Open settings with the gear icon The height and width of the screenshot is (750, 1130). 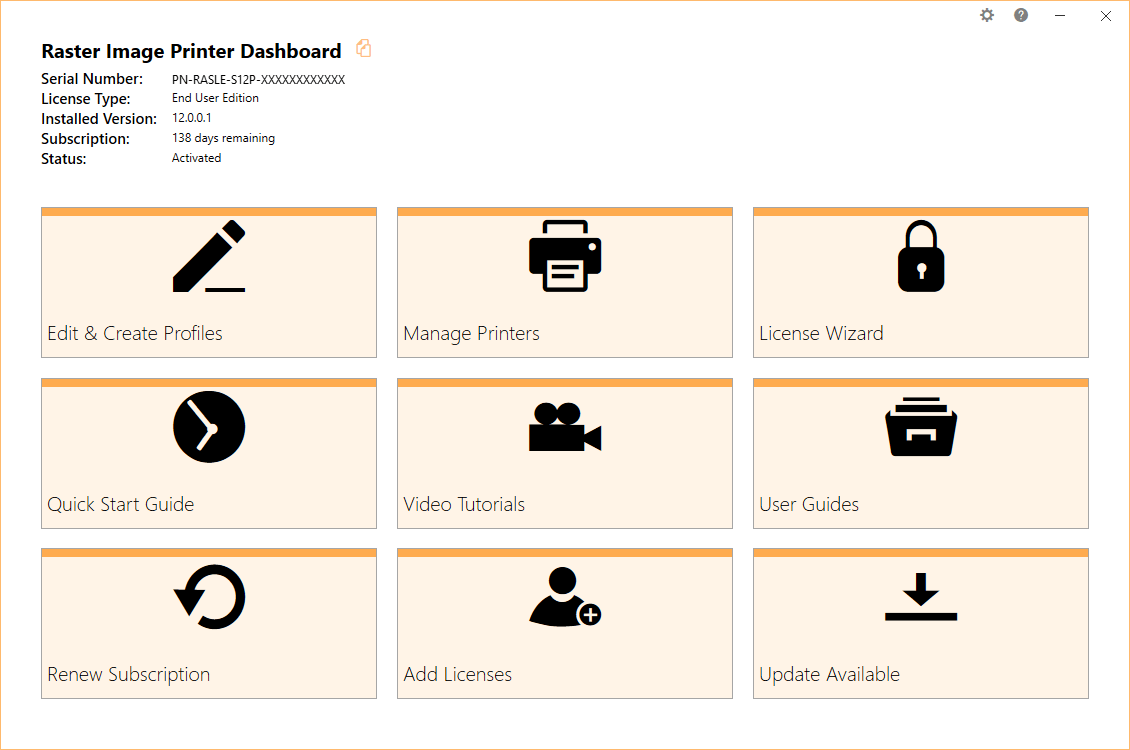click(987, 15)
